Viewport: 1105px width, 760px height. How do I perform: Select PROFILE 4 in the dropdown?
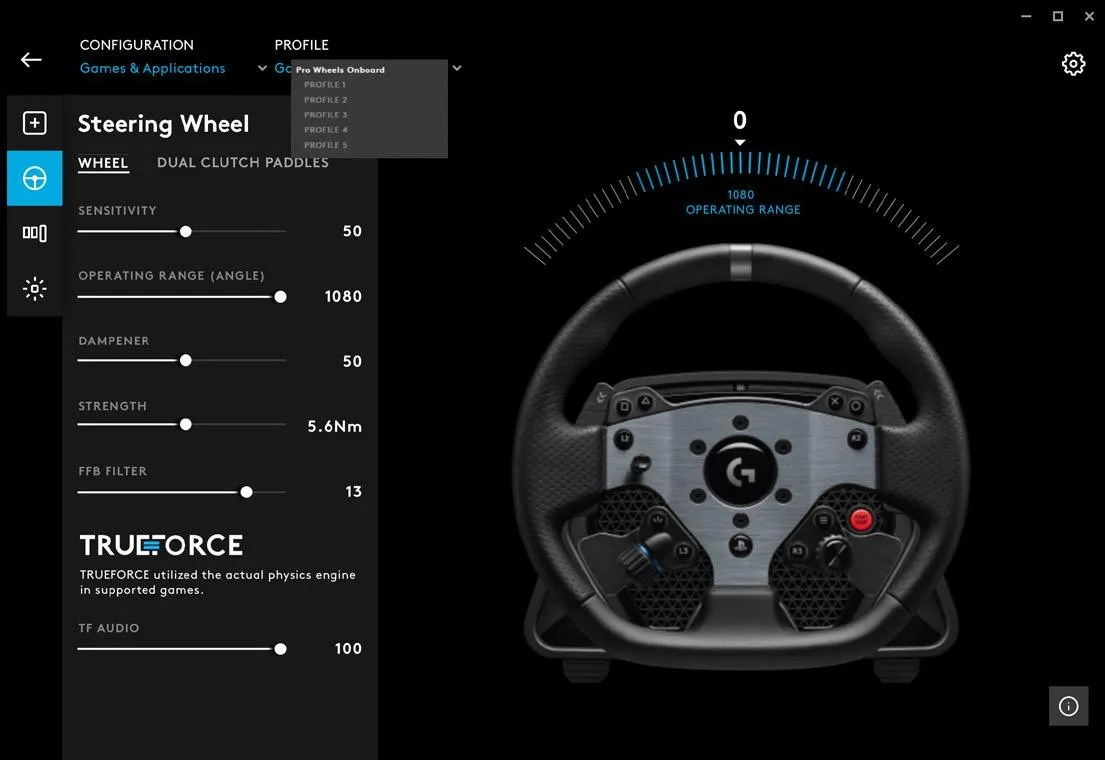click(x=326, y=130)
